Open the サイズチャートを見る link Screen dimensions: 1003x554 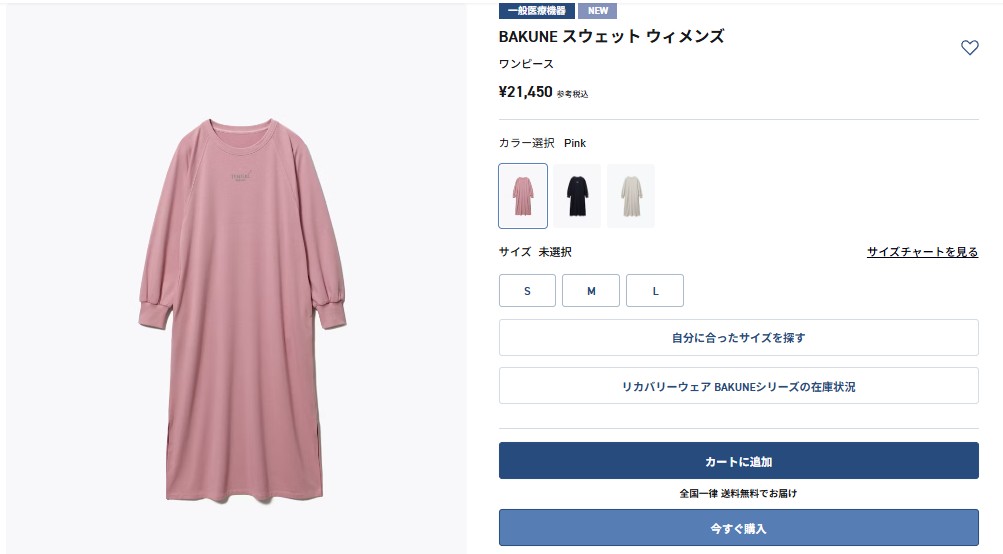pos(922,252)
